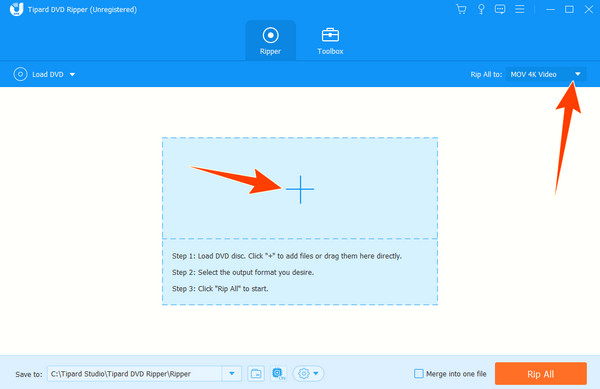Toggle the hardware acceleration icon

279,374
